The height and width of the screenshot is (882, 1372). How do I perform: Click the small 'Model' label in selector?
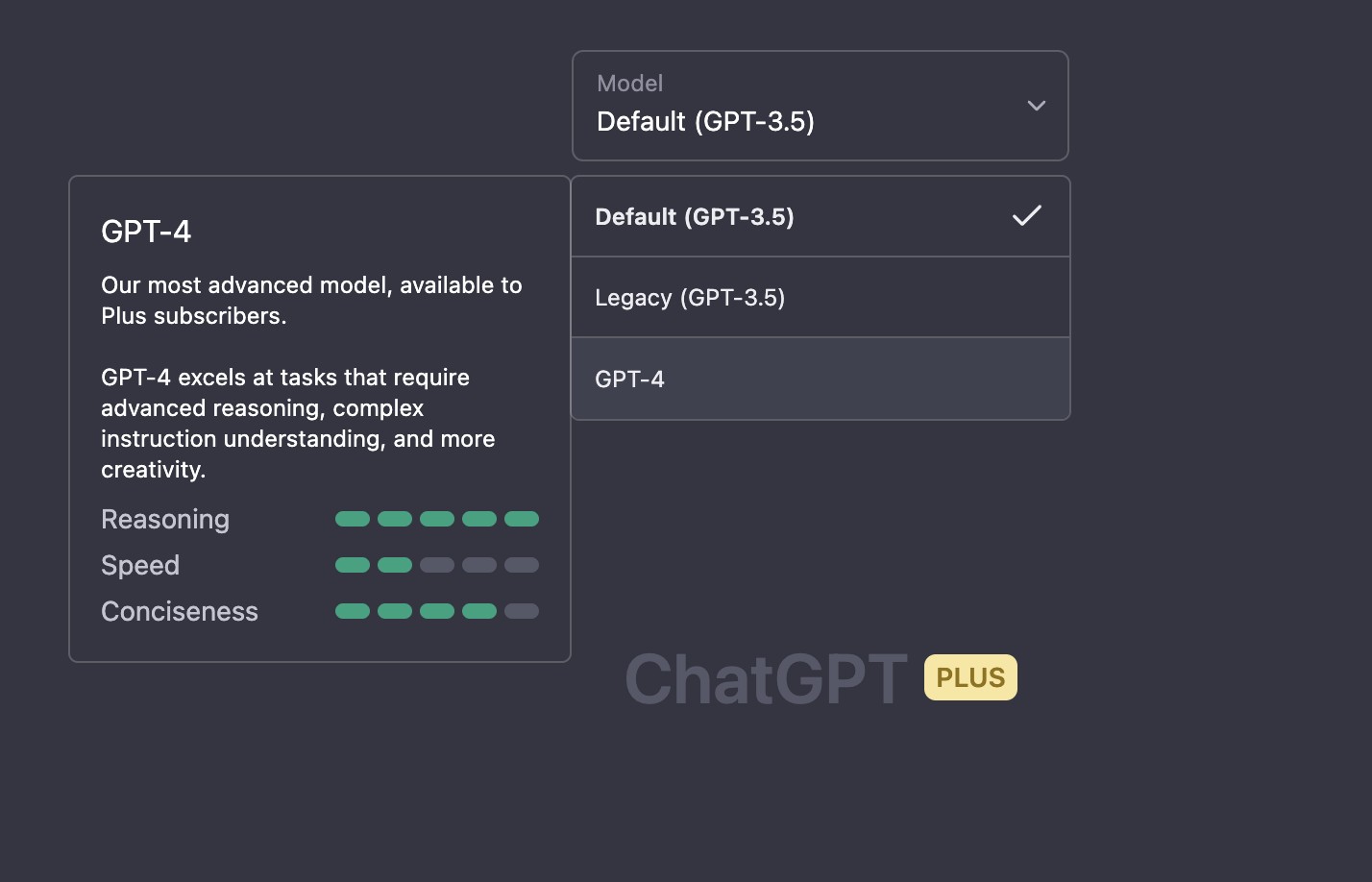pos(629,84)
